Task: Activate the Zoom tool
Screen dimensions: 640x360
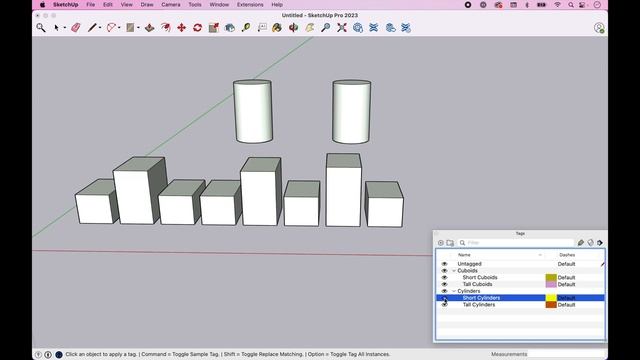Action: (x=326, y=27)
